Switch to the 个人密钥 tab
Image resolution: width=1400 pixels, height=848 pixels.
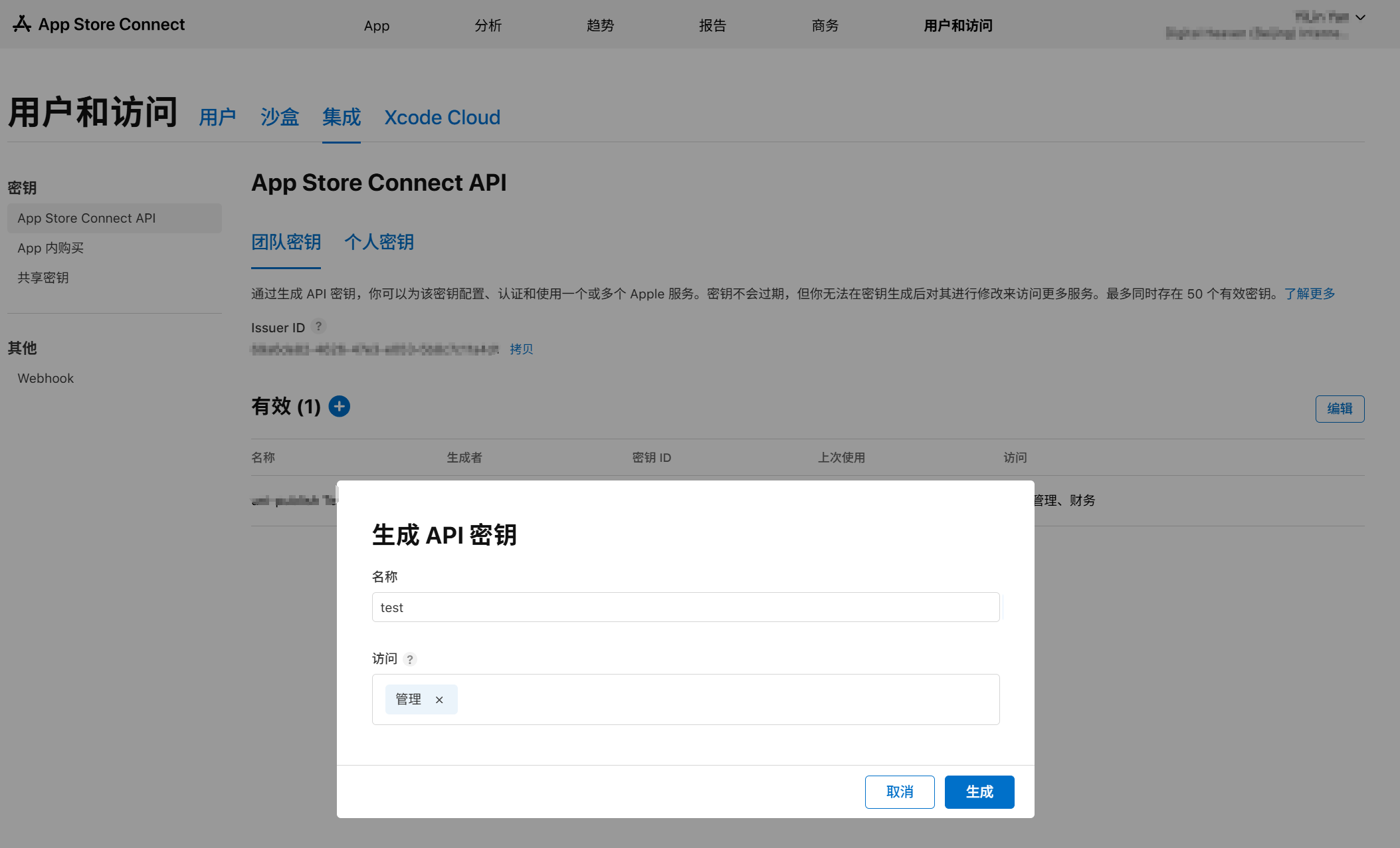point(379,242)
